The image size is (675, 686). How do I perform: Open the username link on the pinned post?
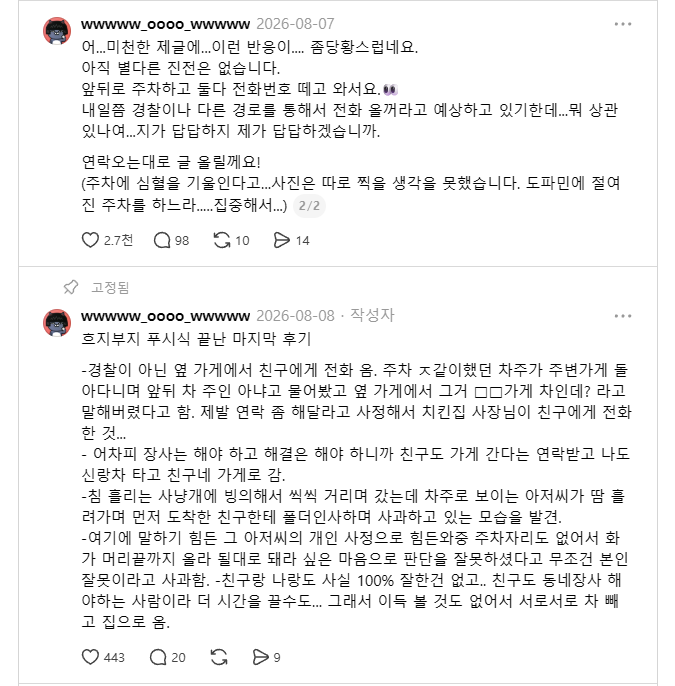tap(165, 316)
